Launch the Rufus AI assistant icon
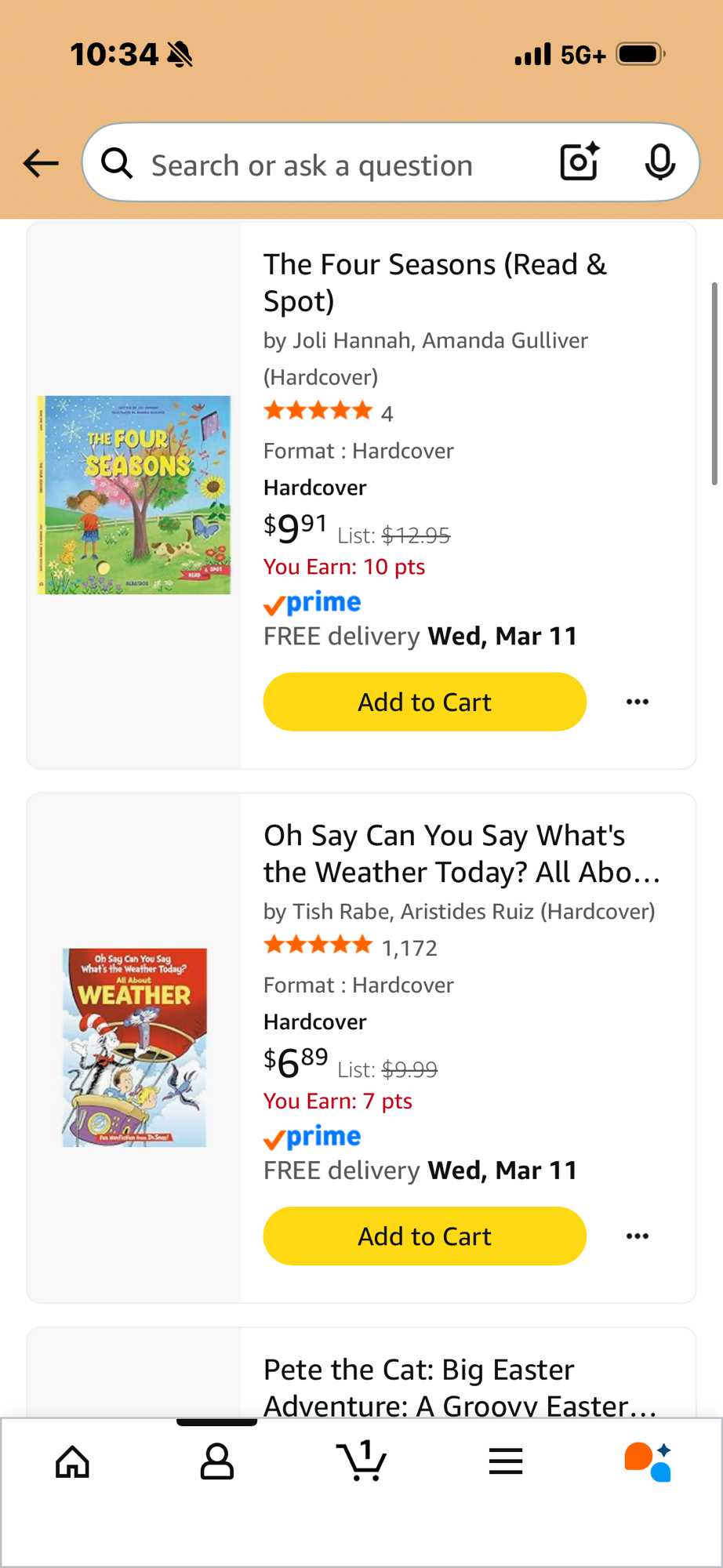This screenshot has height=1568, width=723. pos(648,1462)
